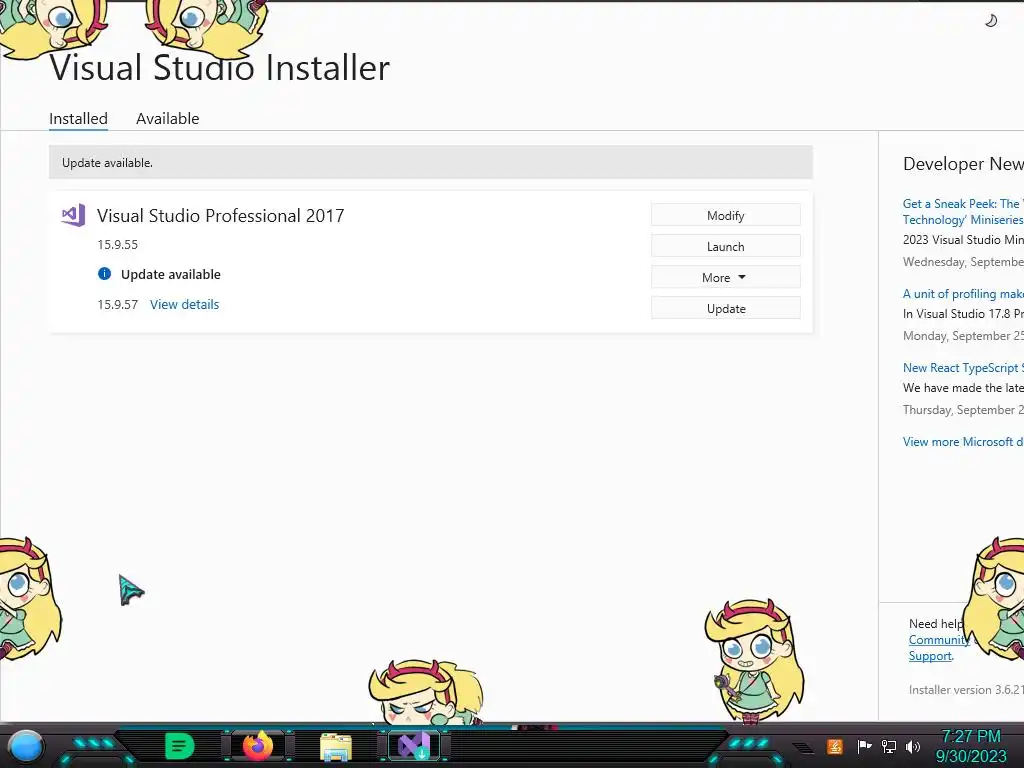Open the green notes app in taskbar
The width and height of the screenshot is (1024, 768).
click(180, 746)
